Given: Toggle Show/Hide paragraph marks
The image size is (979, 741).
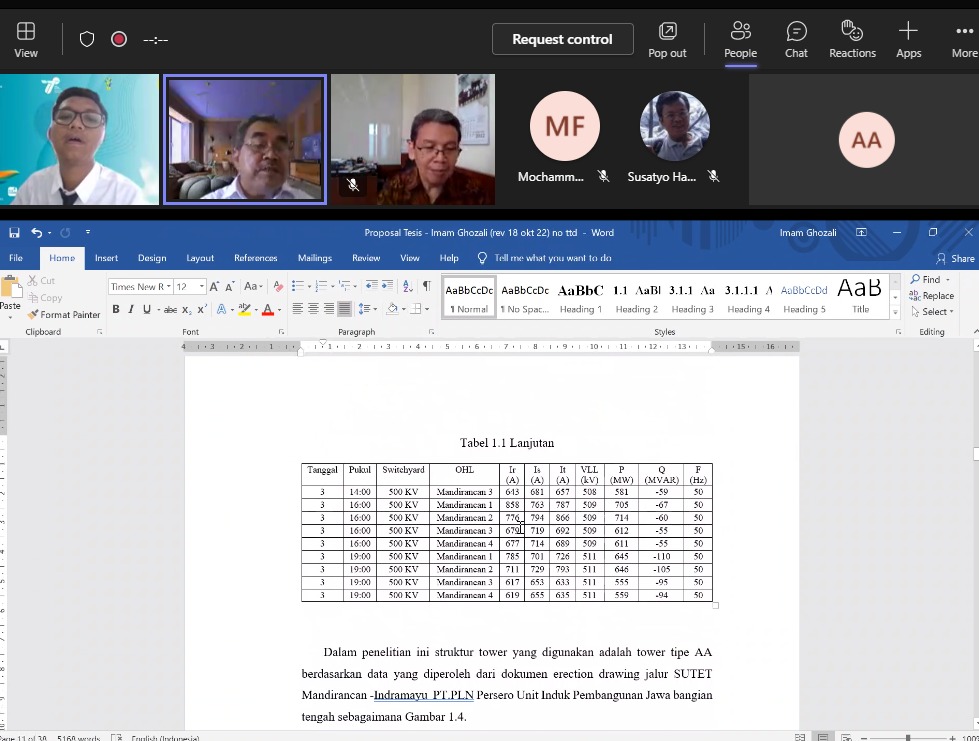Looking at the screenshot, I should point(426,287).
